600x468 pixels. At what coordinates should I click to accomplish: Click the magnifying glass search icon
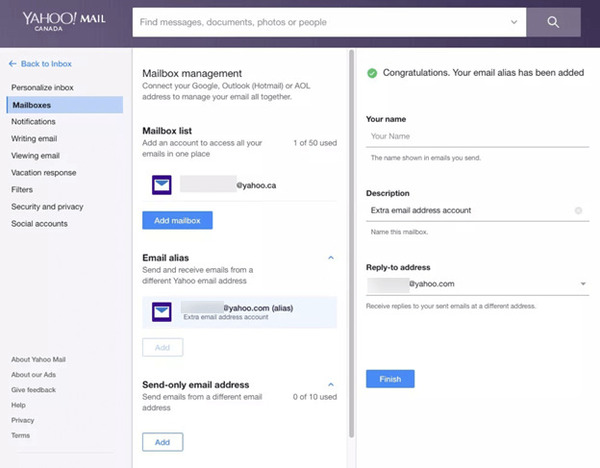point(553,22)
